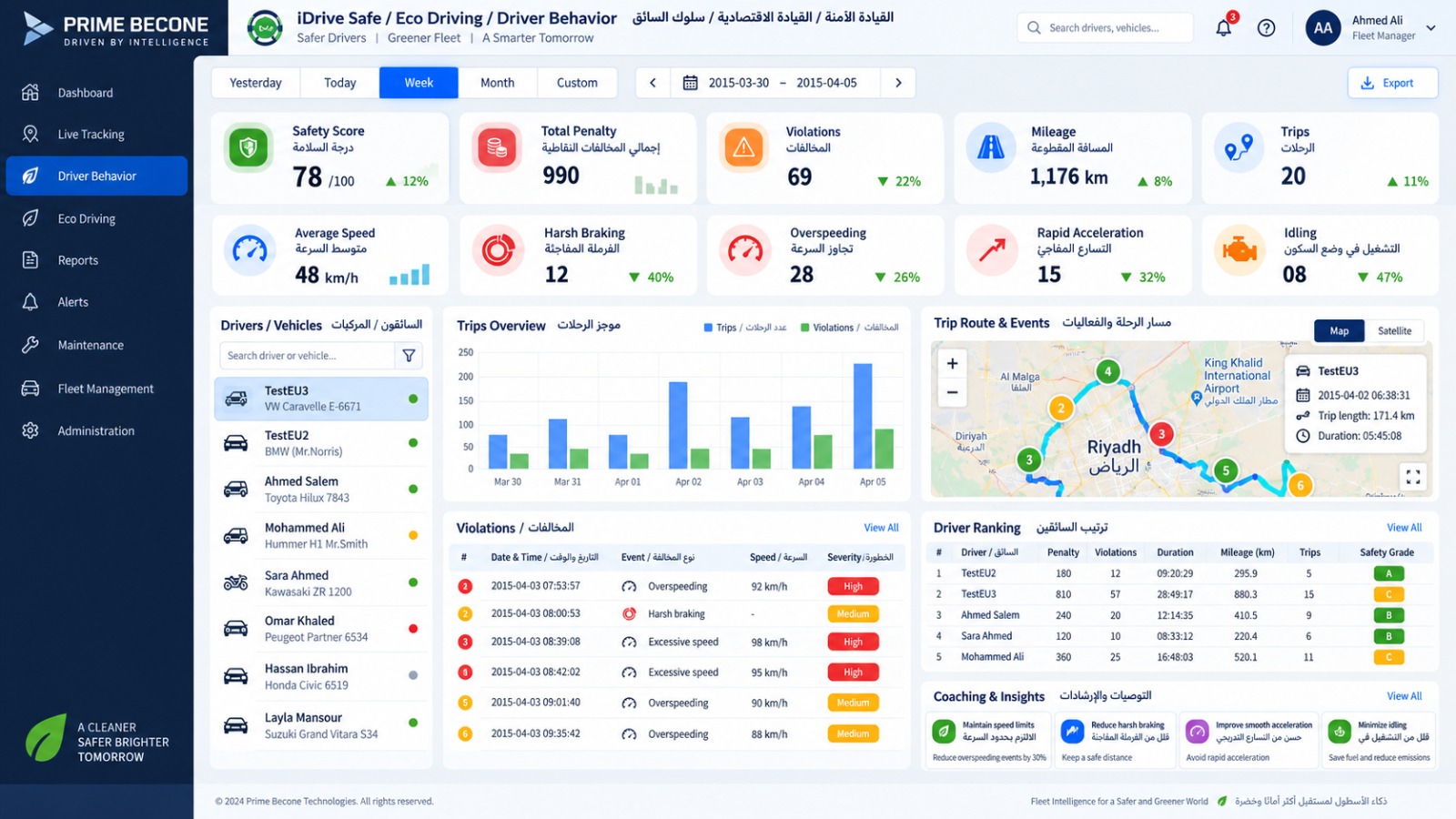
Task: Select the Custom date range tab
Action: pyautogui.click(x=577, y=83)
